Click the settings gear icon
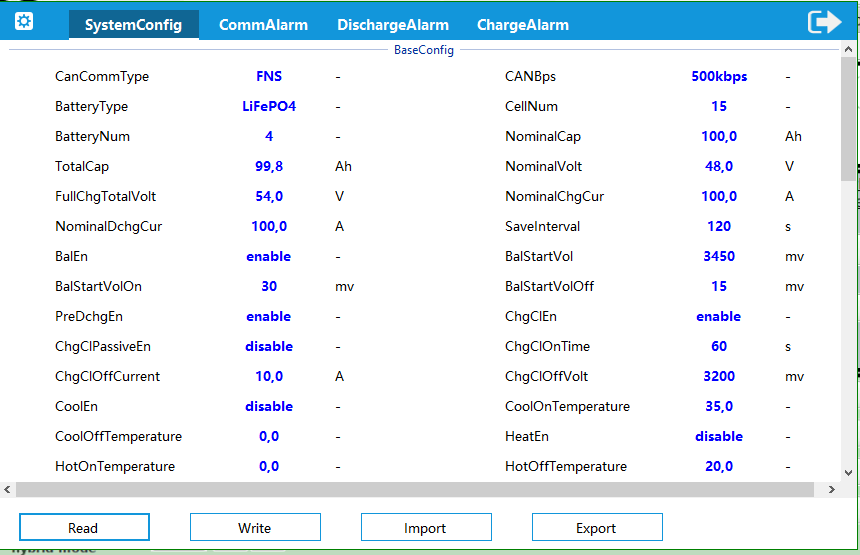 click(24, 22)
